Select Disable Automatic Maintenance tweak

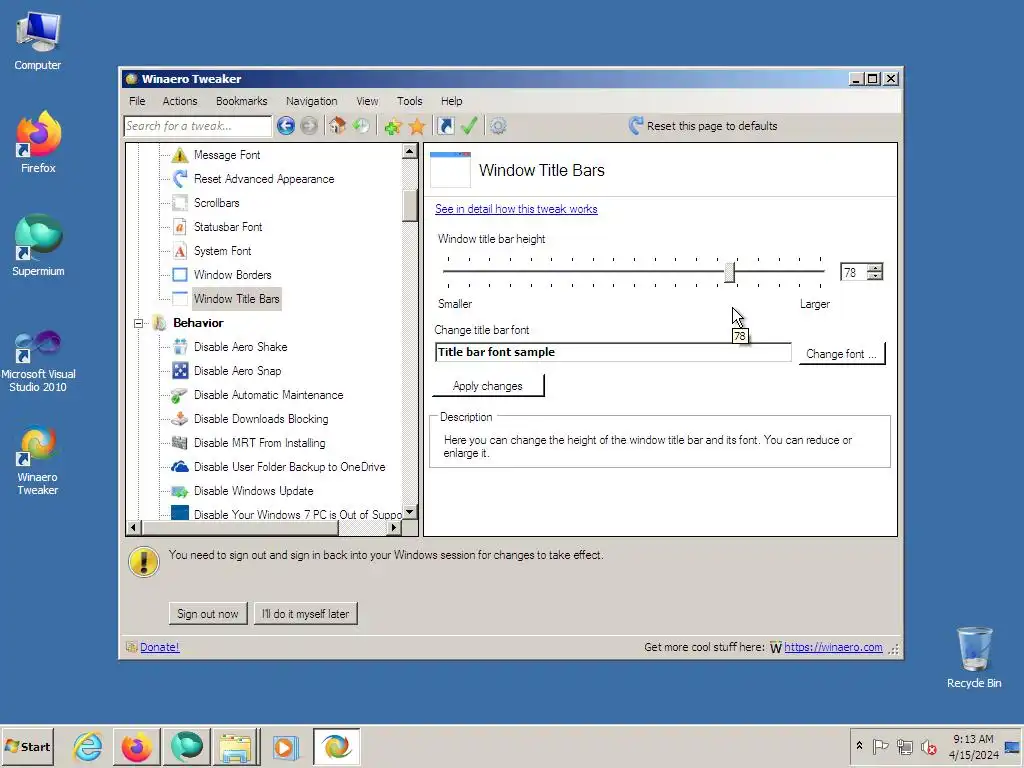(x=268, y=395)
